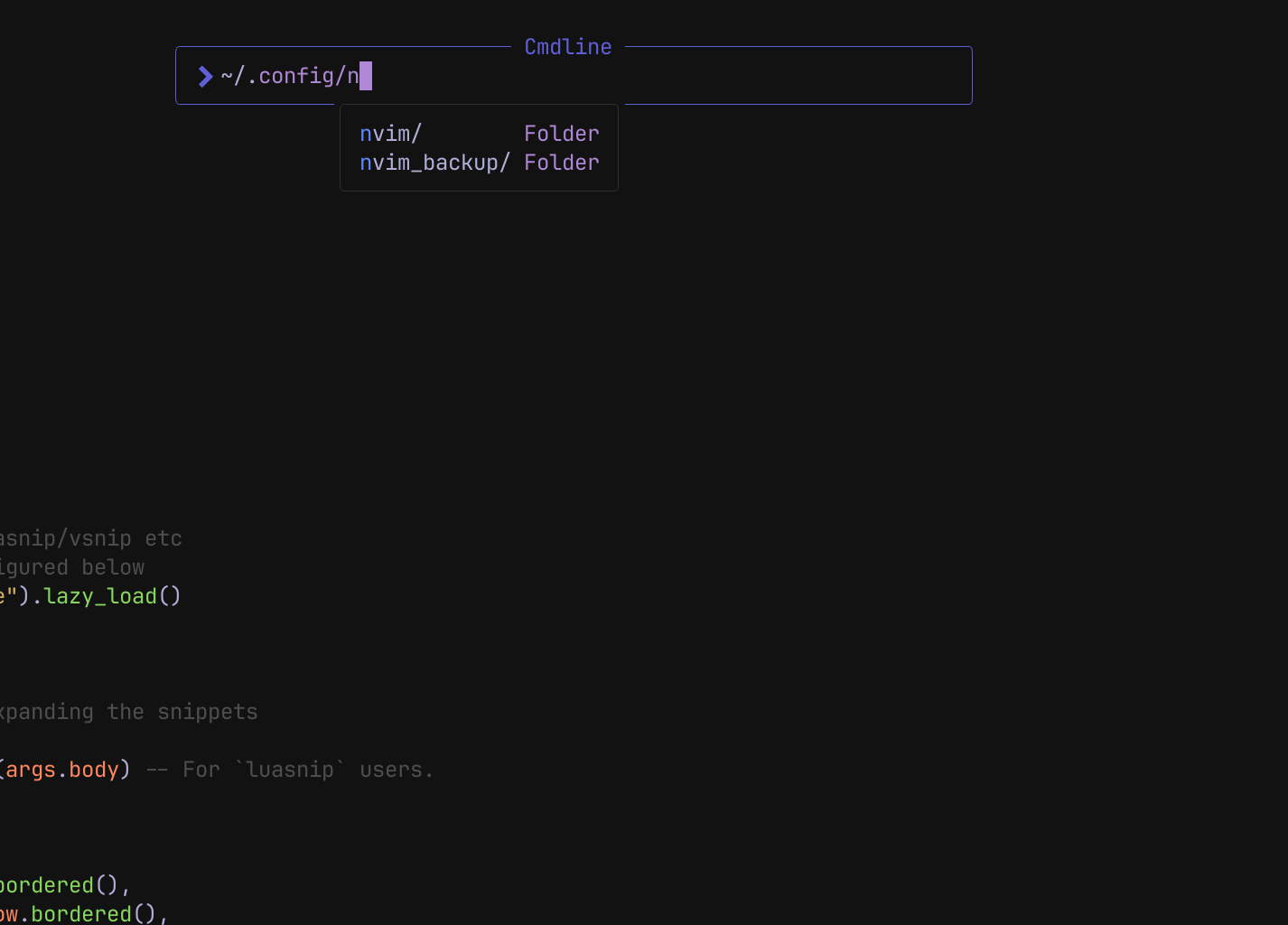Select the nvim/ completion entry
Viewport: 1288px width, 925px height.
(391, 134)
